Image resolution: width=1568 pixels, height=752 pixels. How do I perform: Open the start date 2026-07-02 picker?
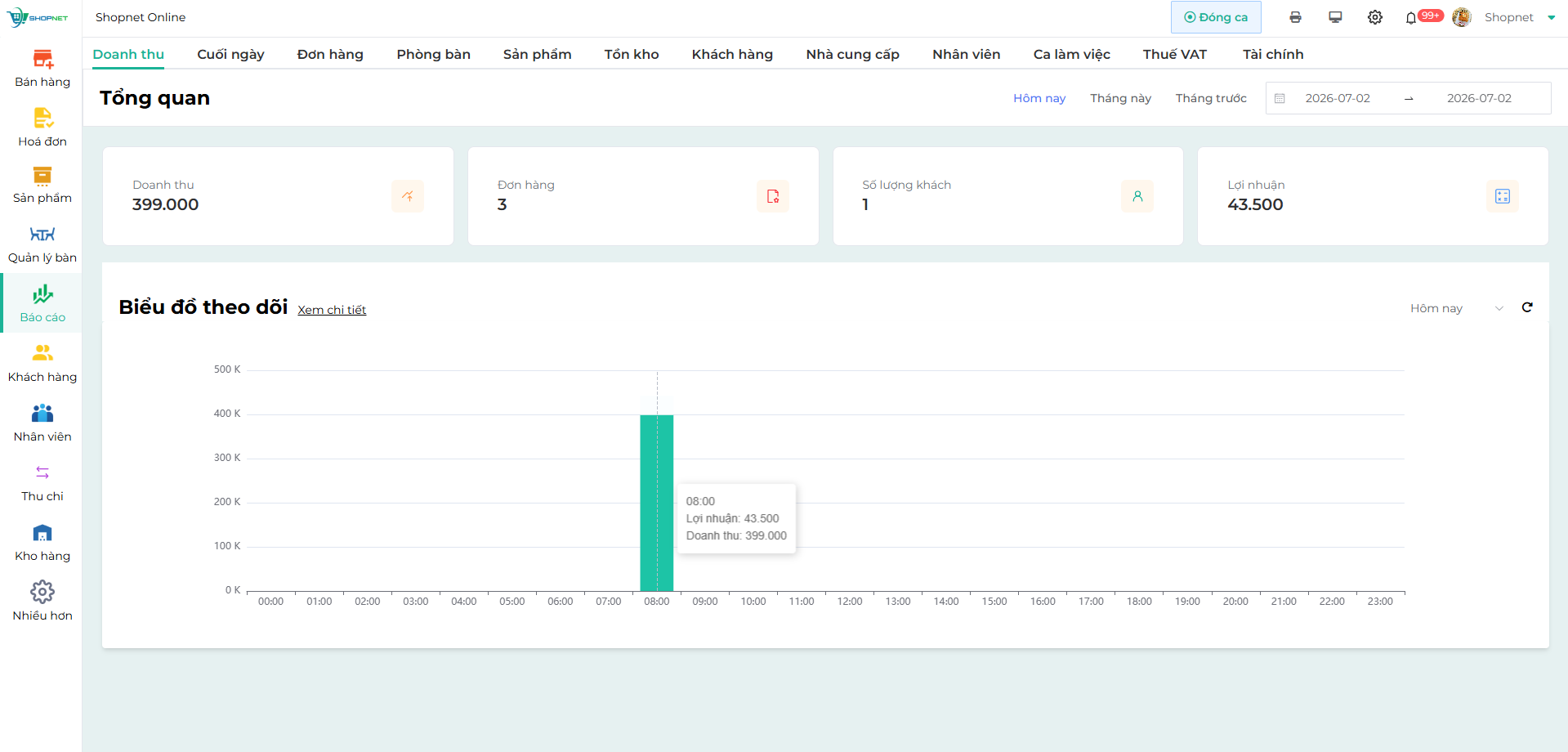[x=1338, y=98]
